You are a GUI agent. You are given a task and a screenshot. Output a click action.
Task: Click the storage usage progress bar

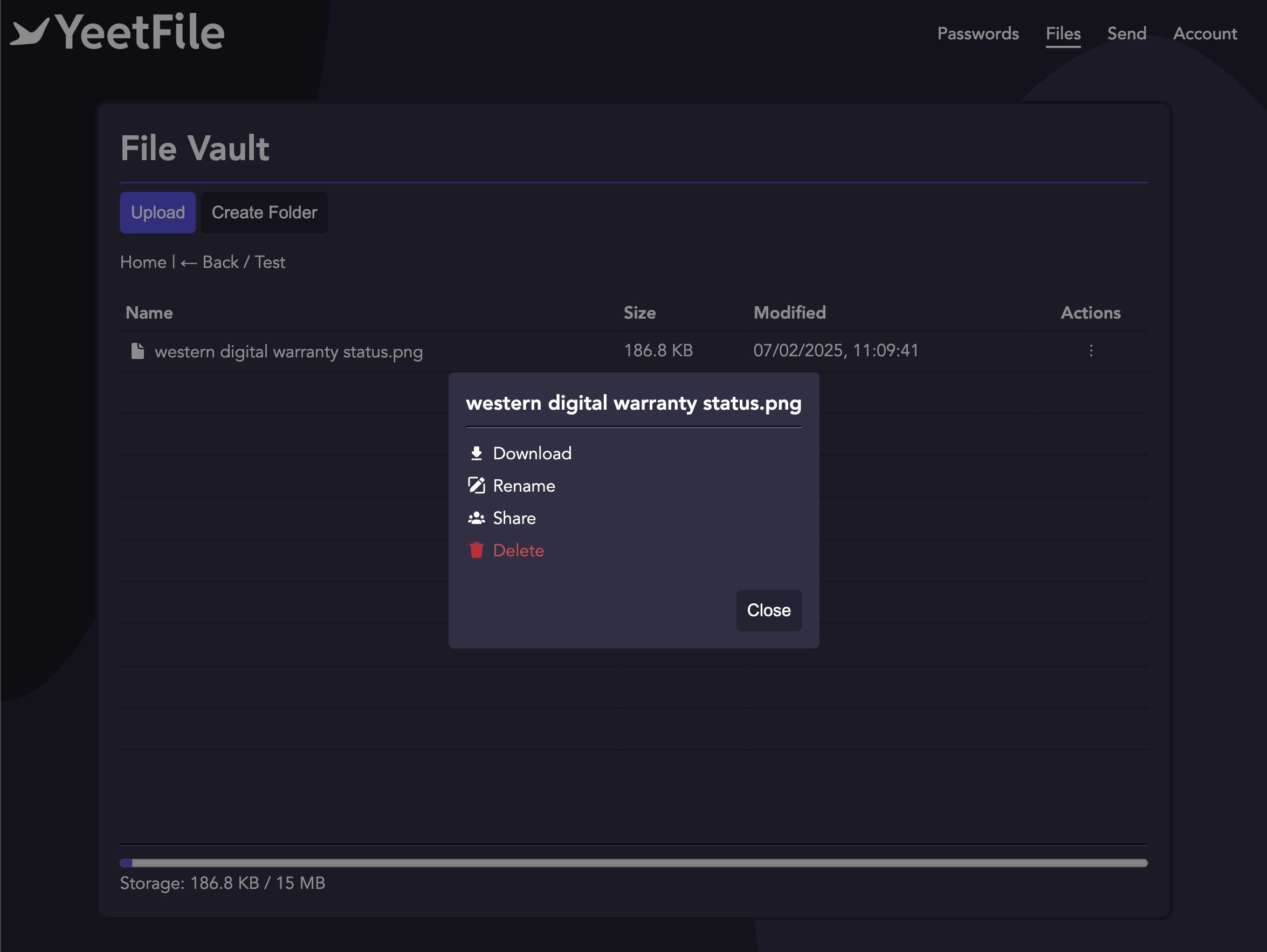tap(633, 863)
